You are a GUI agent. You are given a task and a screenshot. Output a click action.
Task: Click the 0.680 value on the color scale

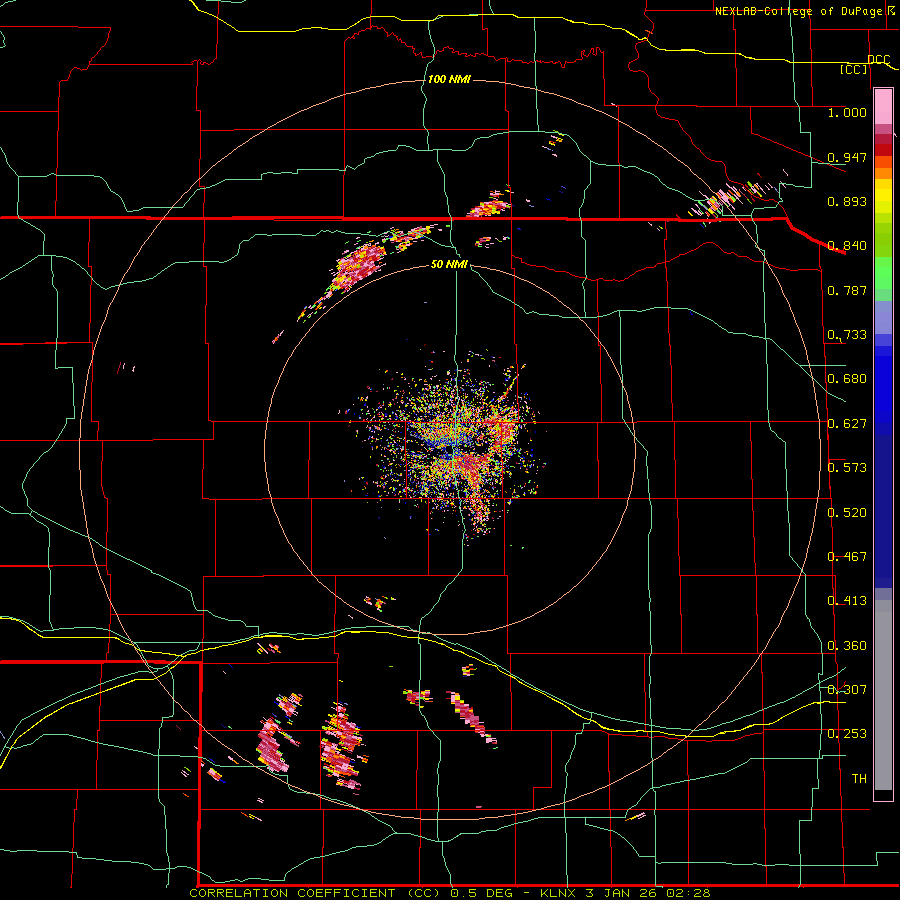click(847, 379)
